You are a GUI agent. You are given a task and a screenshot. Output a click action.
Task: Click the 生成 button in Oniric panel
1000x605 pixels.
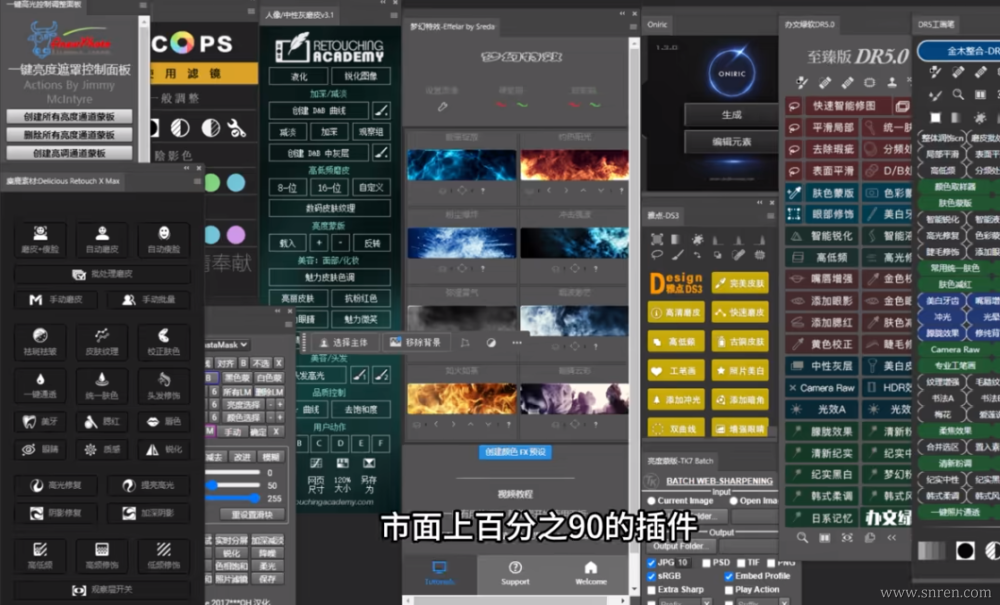pyautogui.click(x=731, y=115)
